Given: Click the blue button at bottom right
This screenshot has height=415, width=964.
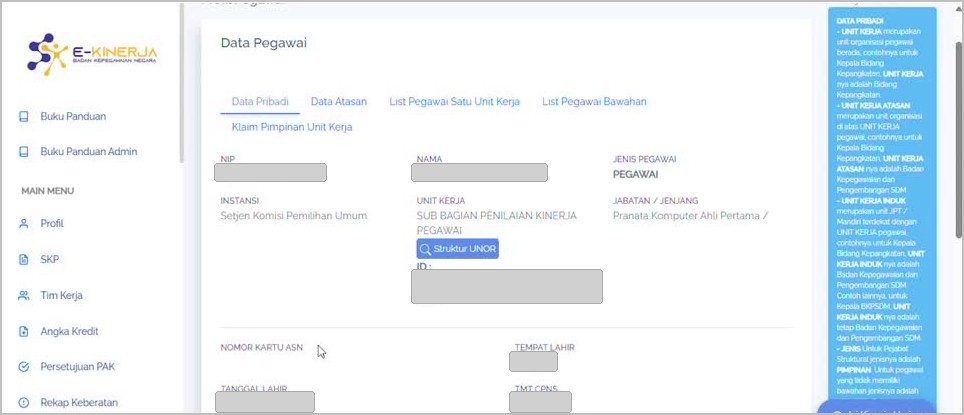Looking at the screenshot, I should [x=876, y=408].
